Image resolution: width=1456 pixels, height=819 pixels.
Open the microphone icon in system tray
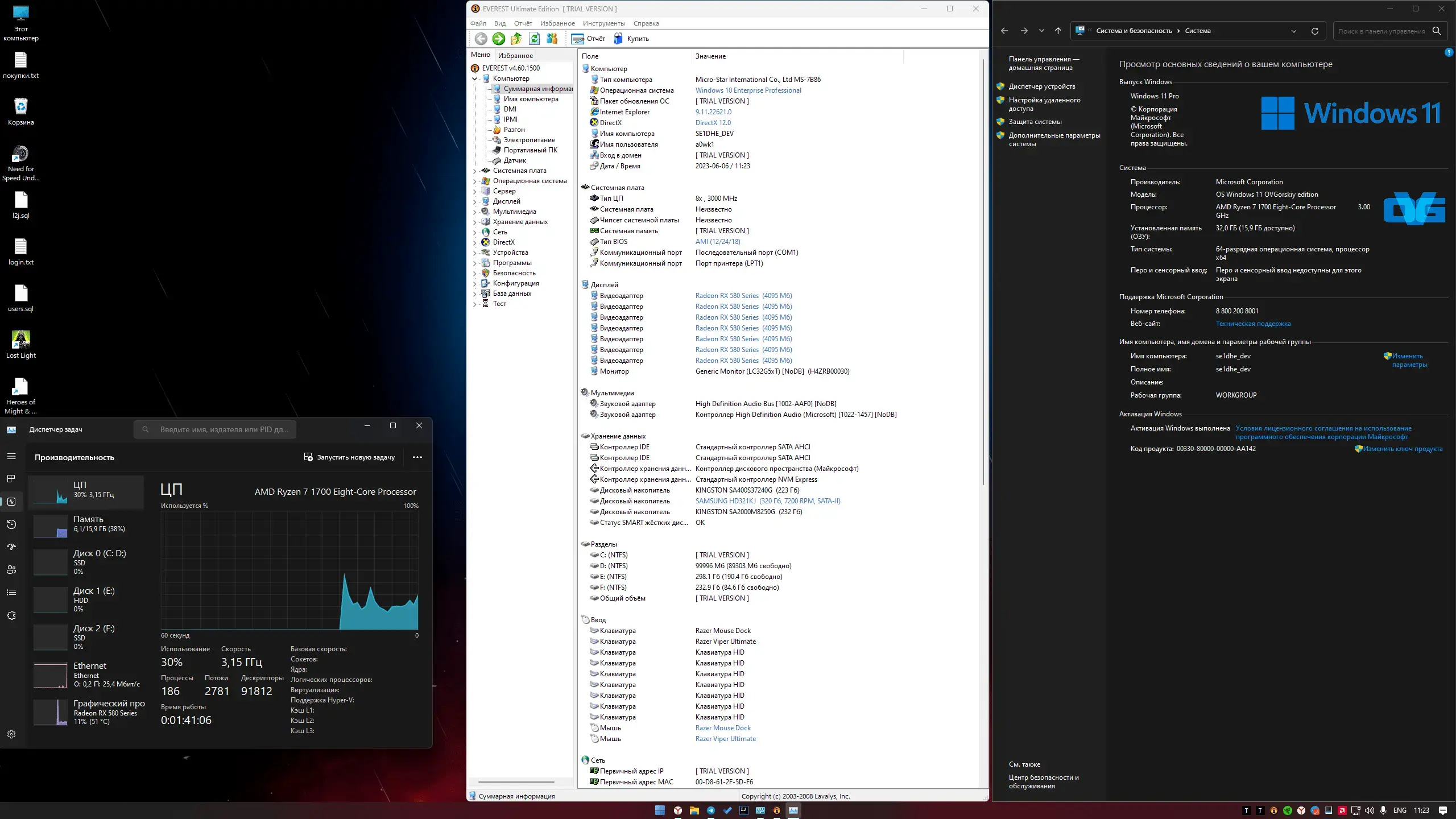click(x=1383, y=810)
